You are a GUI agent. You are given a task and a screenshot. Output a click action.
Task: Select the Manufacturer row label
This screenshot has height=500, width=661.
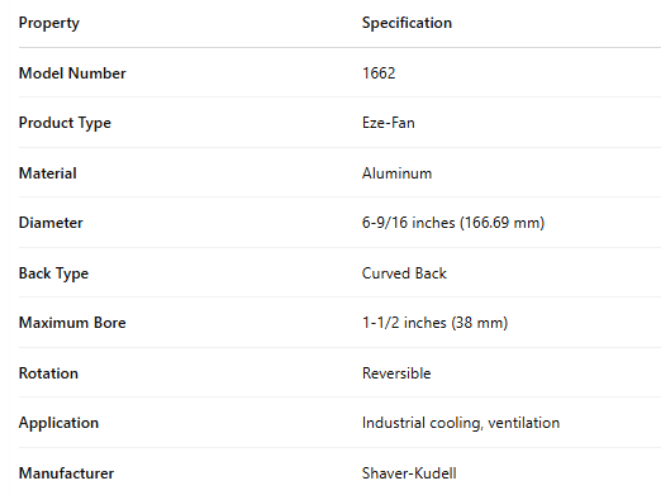point(66,473)
